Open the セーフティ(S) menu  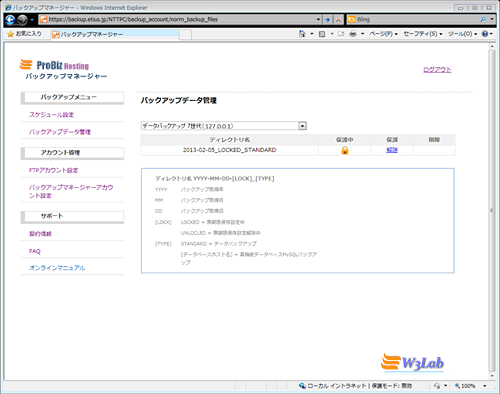[423, 34]
